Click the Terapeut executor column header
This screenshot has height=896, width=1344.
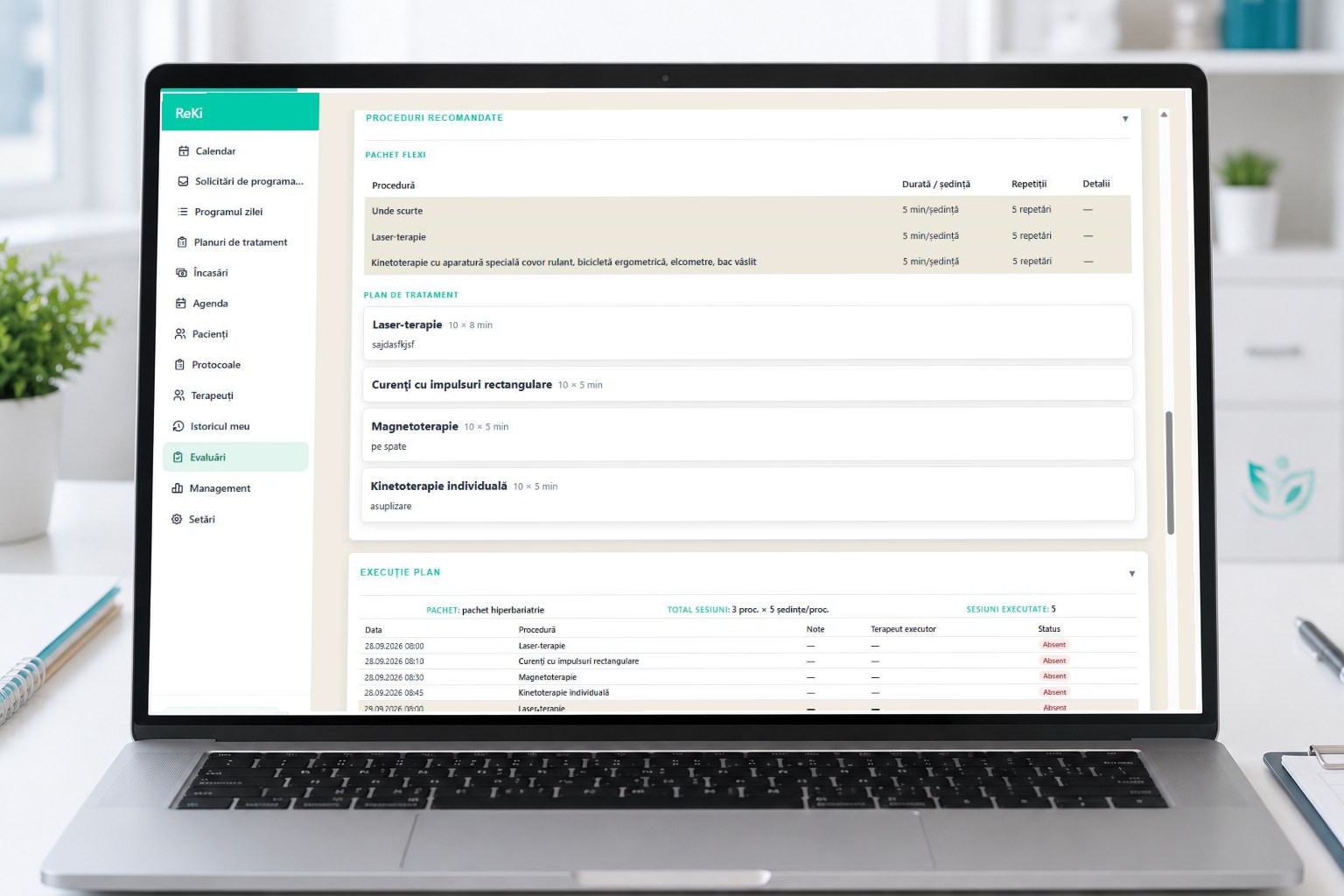[x=903, y=629]
